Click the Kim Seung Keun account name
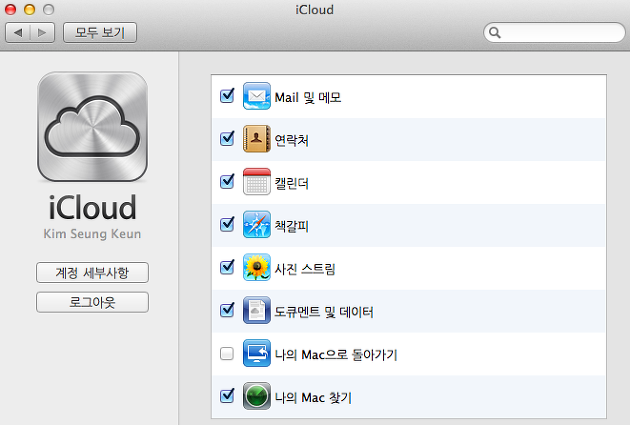 click(92, 234)
